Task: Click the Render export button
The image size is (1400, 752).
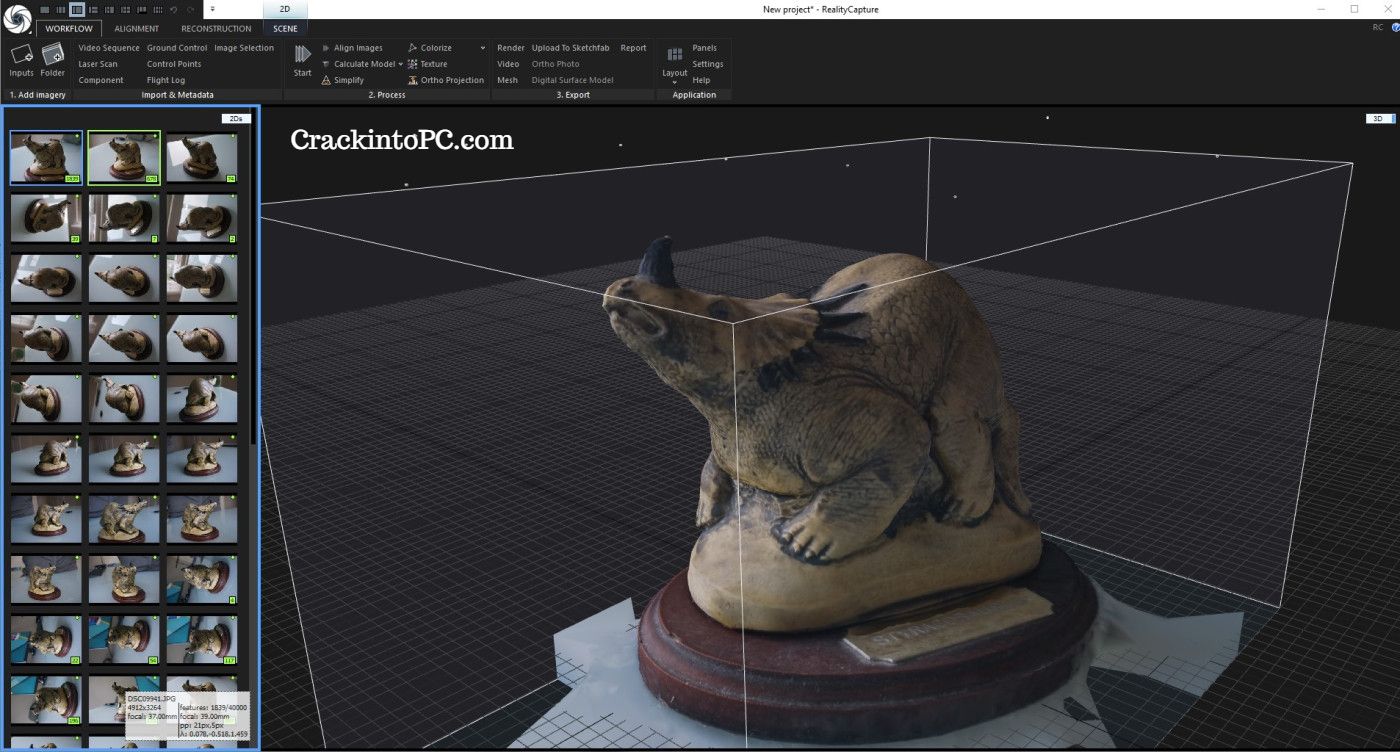Action: [511, 48]
